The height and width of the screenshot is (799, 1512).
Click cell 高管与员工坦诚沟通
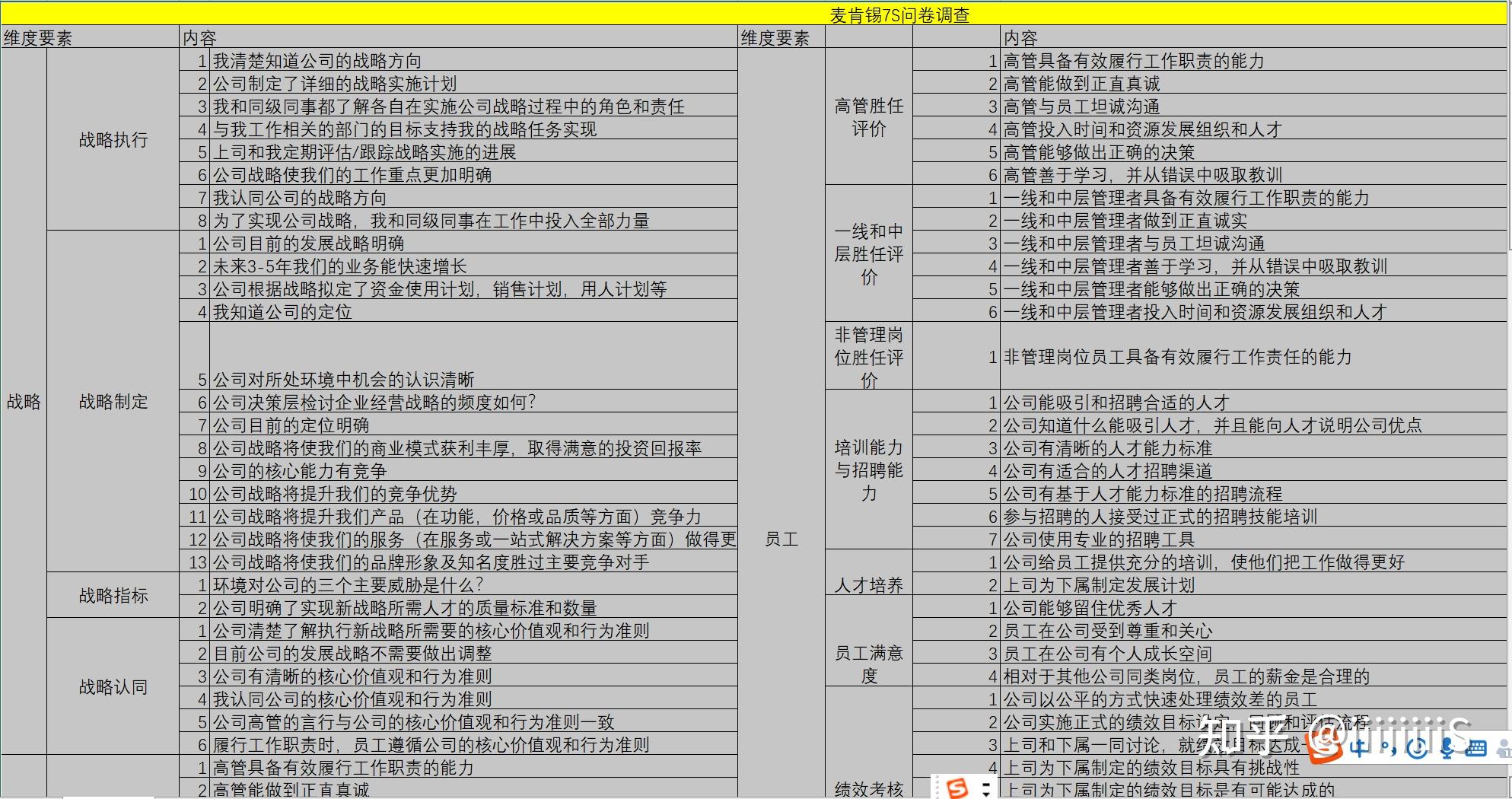[x=1254, y=107]
